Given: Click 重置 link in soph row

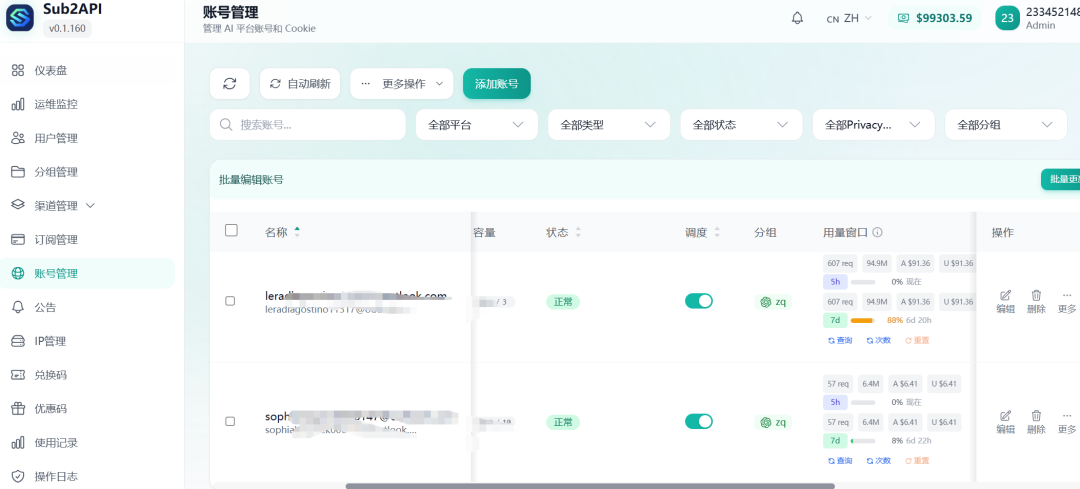Looking at the screenshot, I should coord(917,461).
